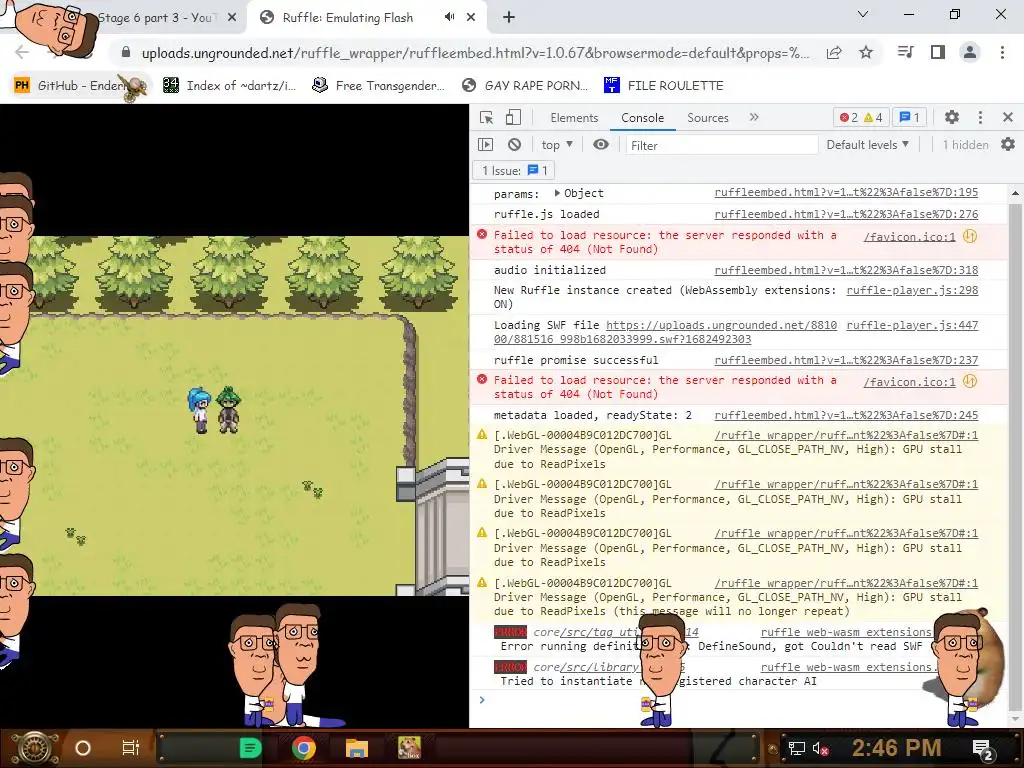Expand more DevTools tabs chevron
1024x768 pixels.
tap(754, 117)
